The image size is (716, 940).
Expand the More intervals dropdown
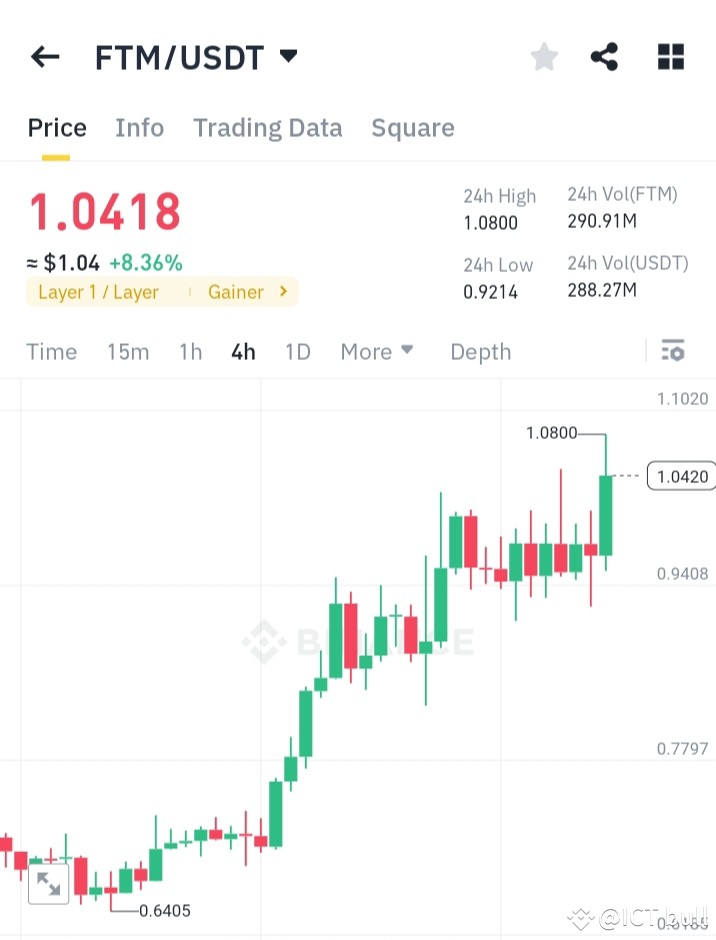[x=377, y=351]
